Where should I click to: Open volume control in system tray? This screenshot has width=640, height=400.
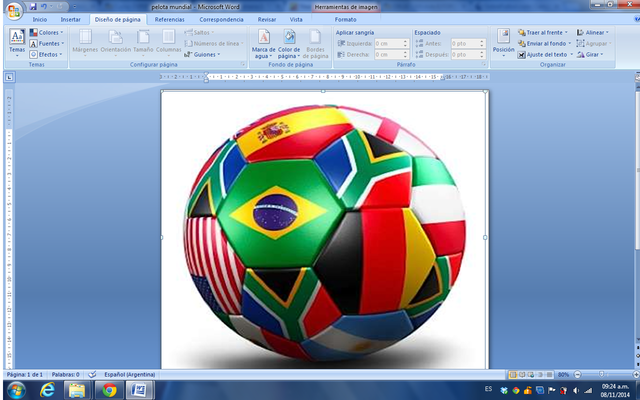pos(576,390)
